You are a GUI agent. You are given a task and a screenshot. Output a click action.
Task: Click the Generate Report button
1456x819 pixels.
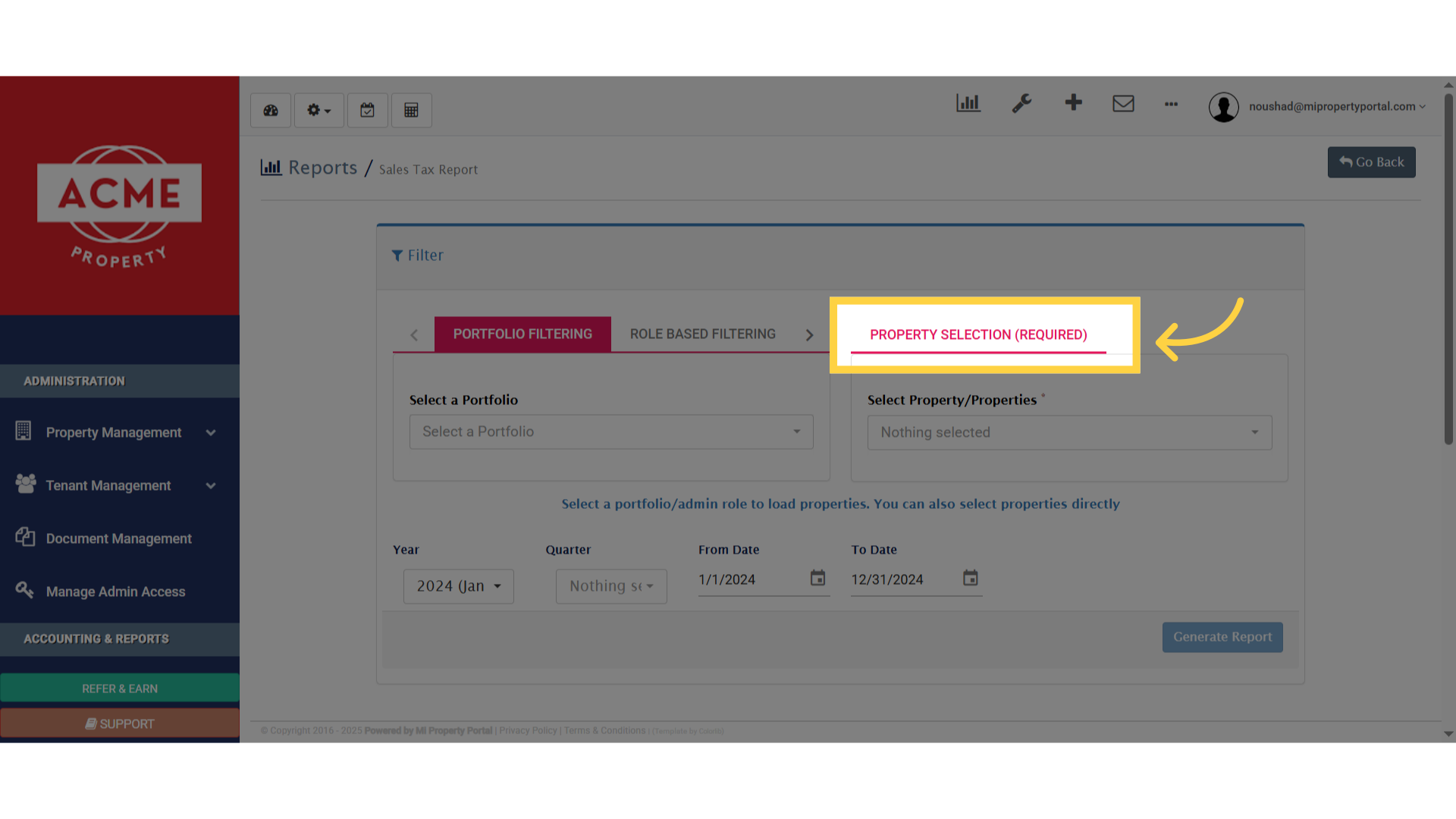click(1222, 637)
